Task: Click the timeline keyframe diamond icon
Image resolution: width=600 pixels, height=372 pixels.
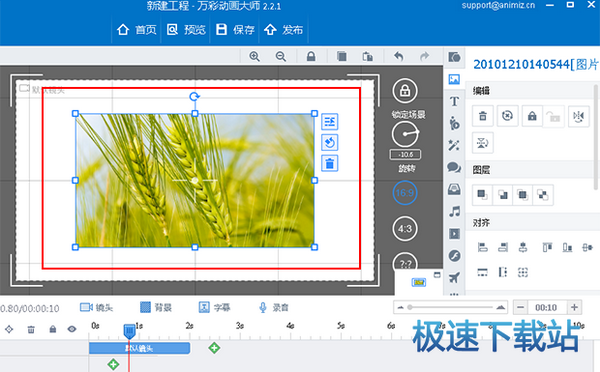Action: [x=9, y=329]
